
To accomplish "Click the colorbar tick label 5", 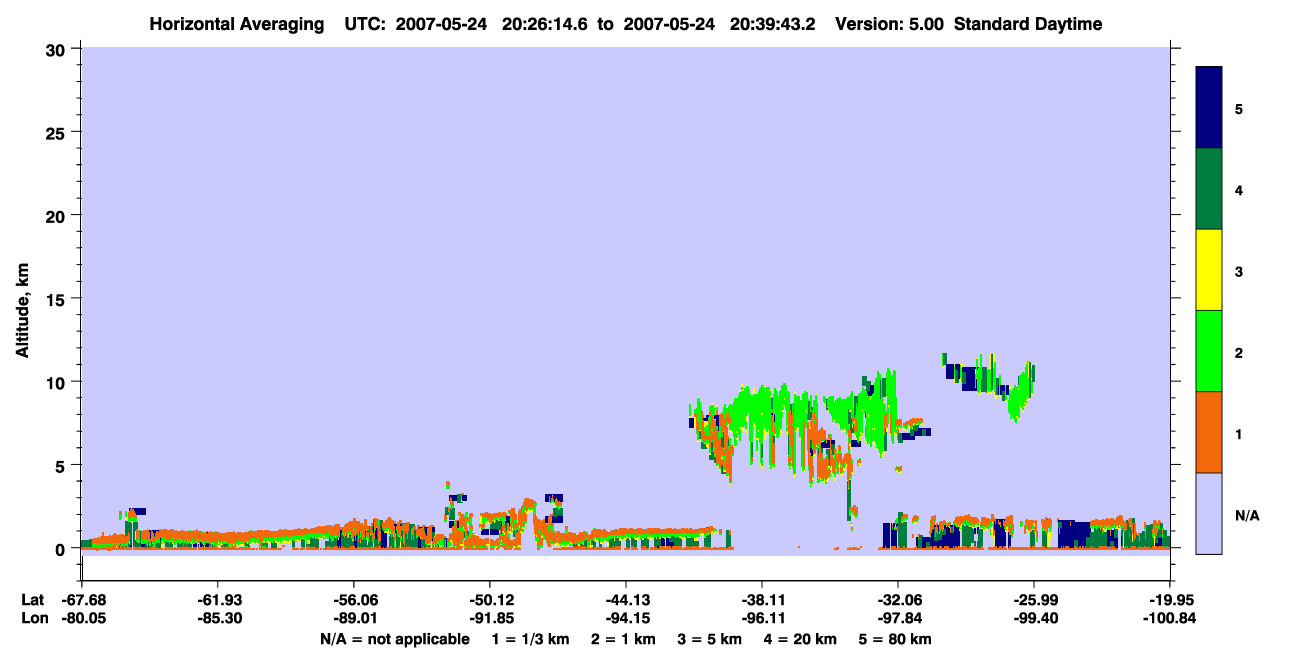I will (1239, 108).
